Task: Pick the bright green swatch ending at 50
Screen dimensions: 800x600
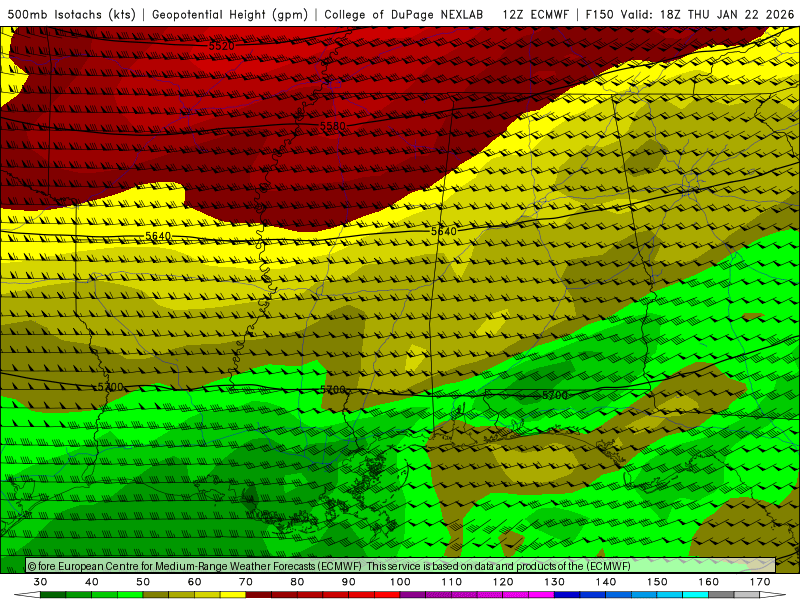Action: click(130, 595)
